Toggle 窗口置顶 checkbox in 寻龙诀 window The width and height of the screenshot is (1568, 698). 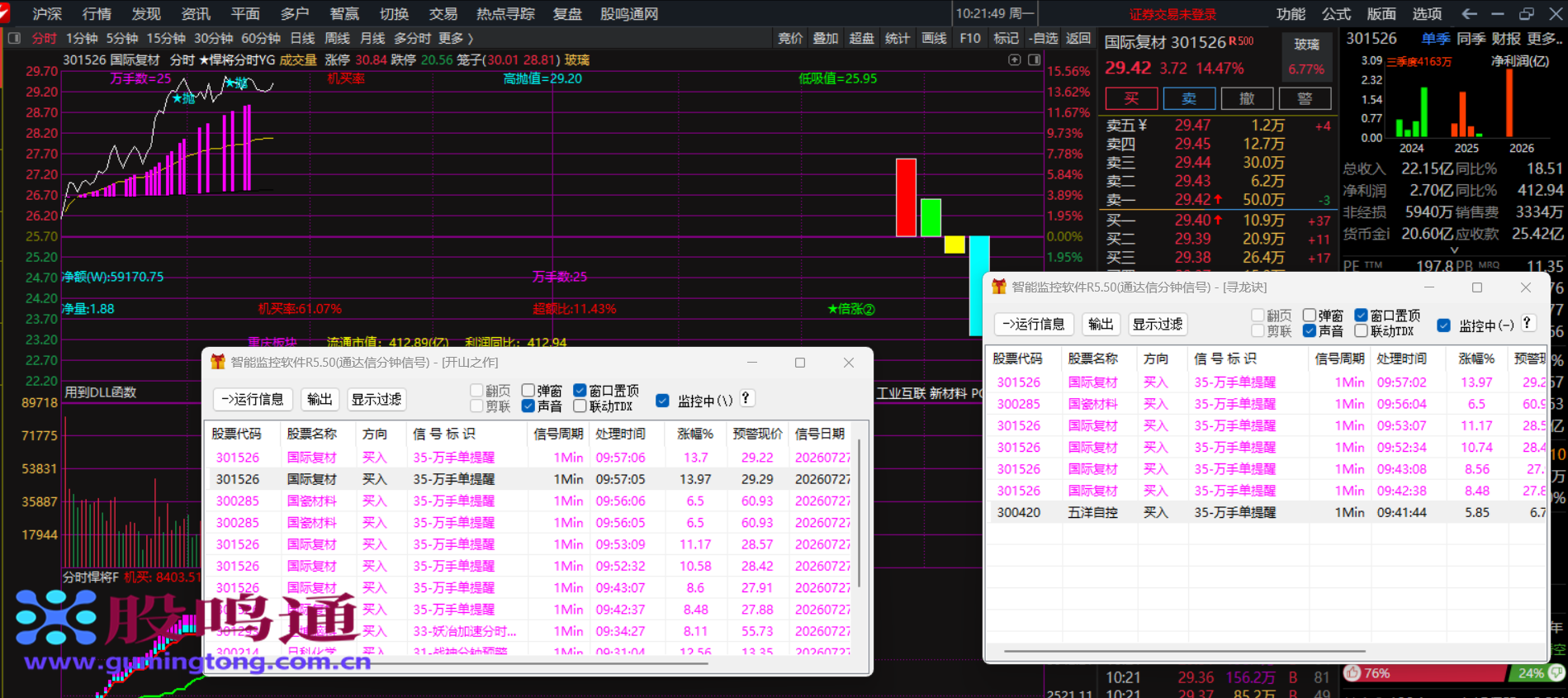click(x=1361, y=316)
